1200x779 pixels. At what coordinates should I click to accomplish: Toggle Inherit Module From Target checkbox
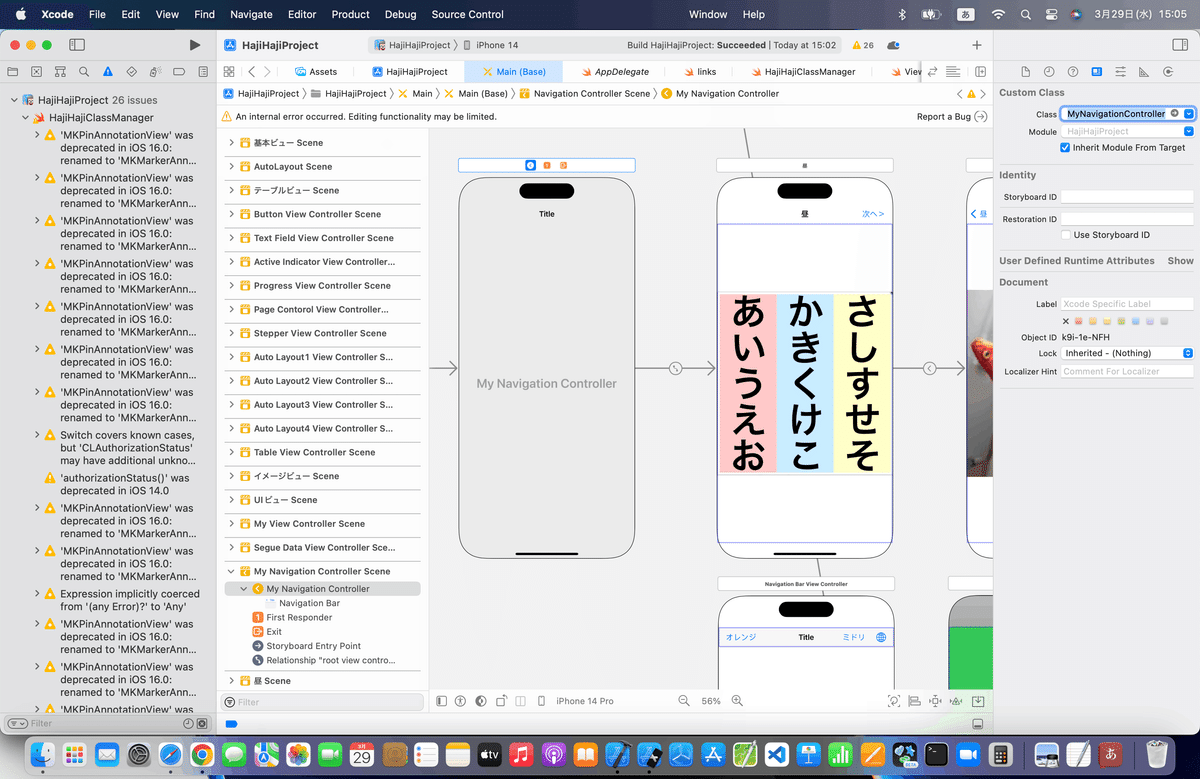(1065, 147)
